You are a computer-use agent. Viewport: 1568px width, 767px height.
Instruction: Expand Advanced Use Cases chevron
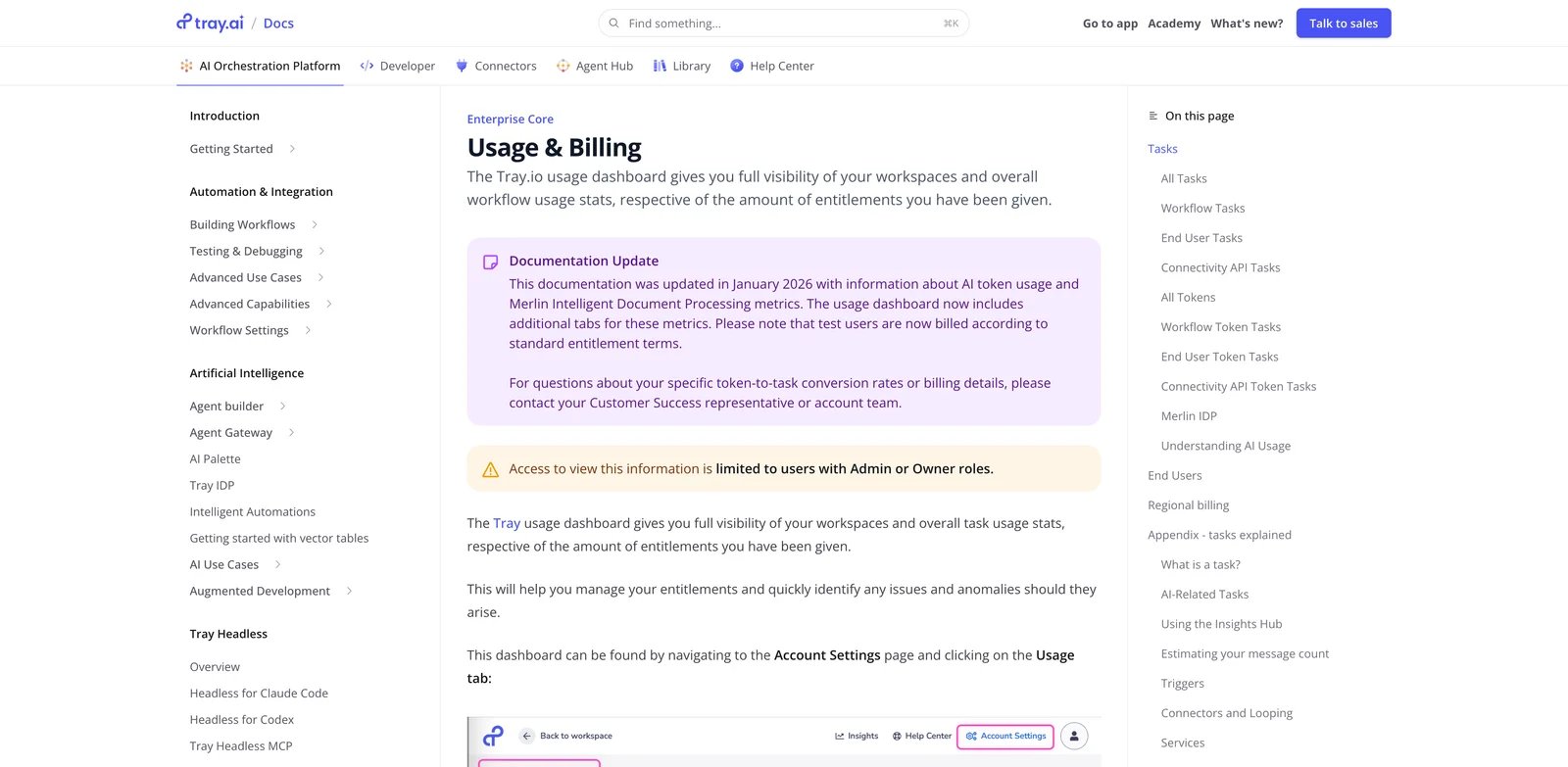click(x=320, y=277)
